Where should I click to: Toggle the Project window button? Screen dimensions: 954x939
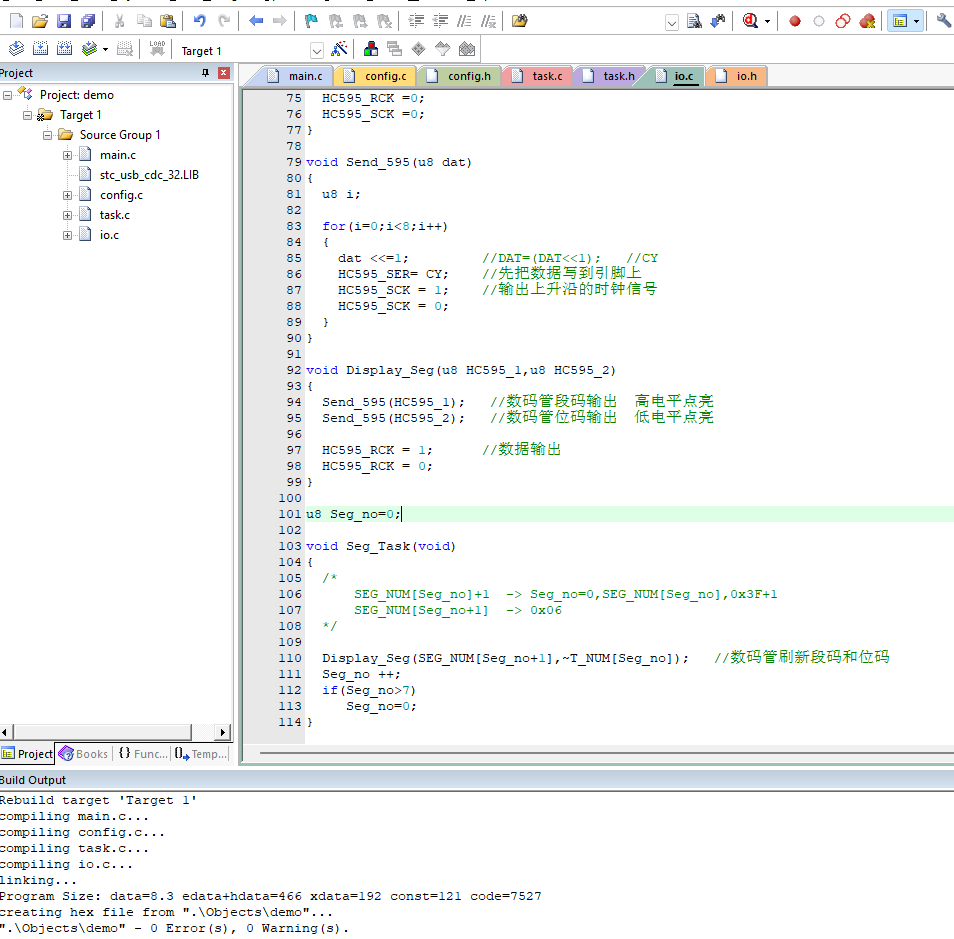tap(900, 21)
